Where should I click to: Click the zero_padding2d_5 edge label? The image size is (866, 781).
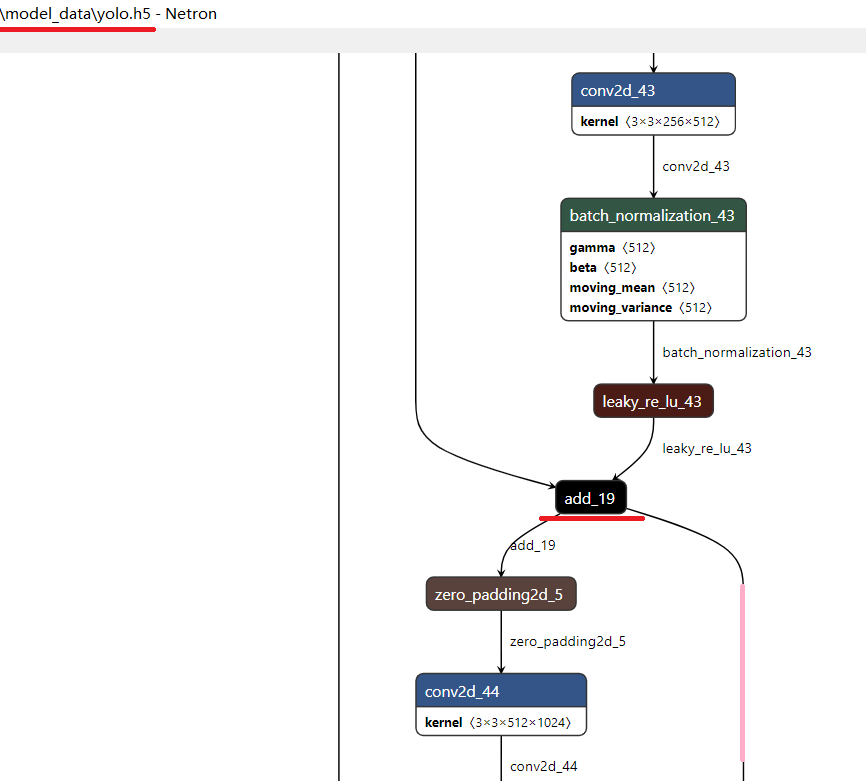tap(567, 641)
